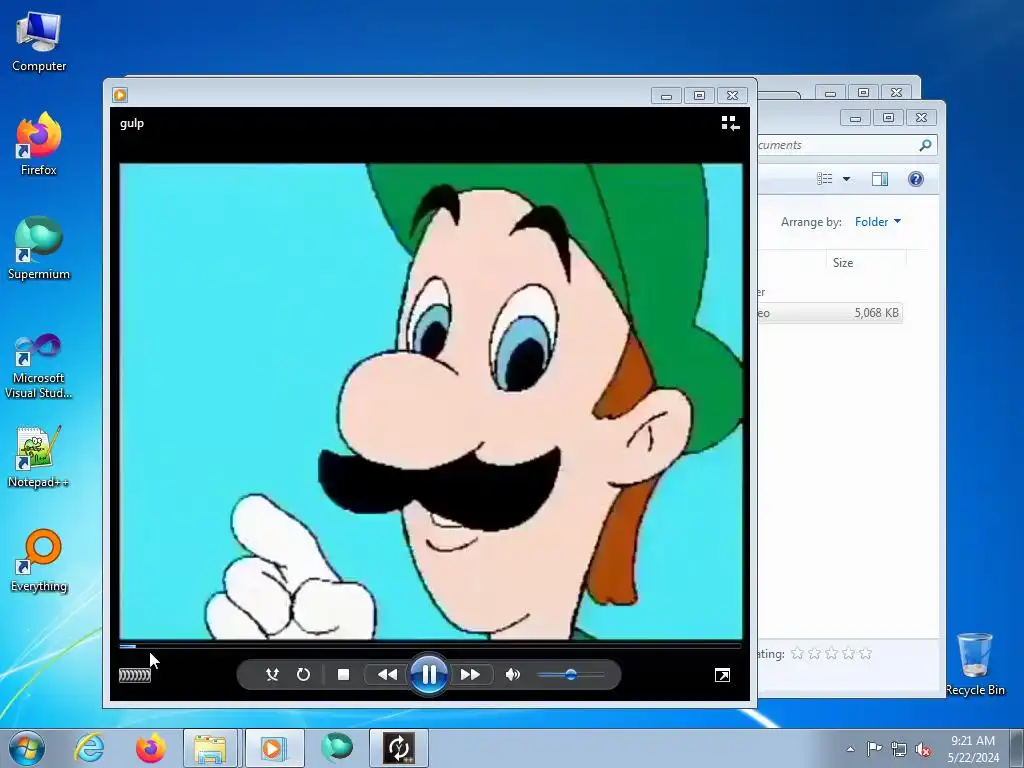
Task: Enter full screen view mode
Action: pyautogui.click(x=722, y=676)
